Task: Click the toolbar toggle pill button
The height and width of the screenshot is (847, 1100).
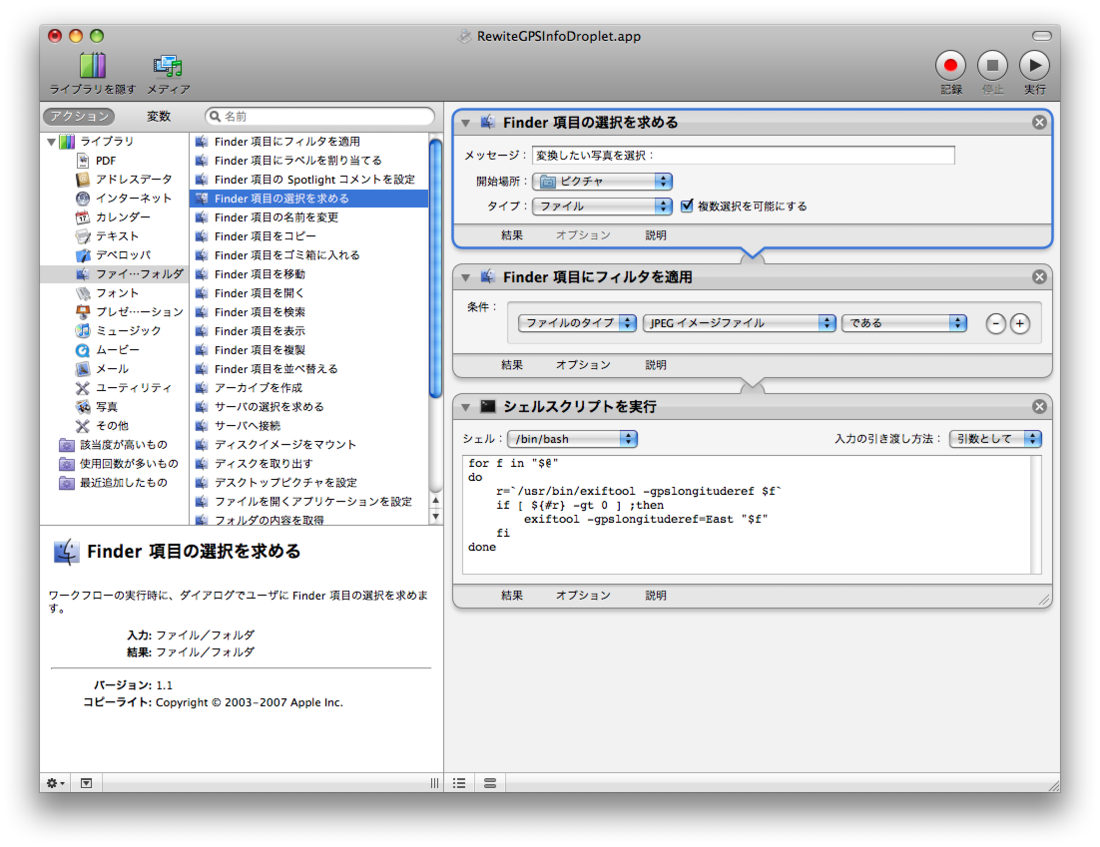Action: click(x=1042, y=36)
